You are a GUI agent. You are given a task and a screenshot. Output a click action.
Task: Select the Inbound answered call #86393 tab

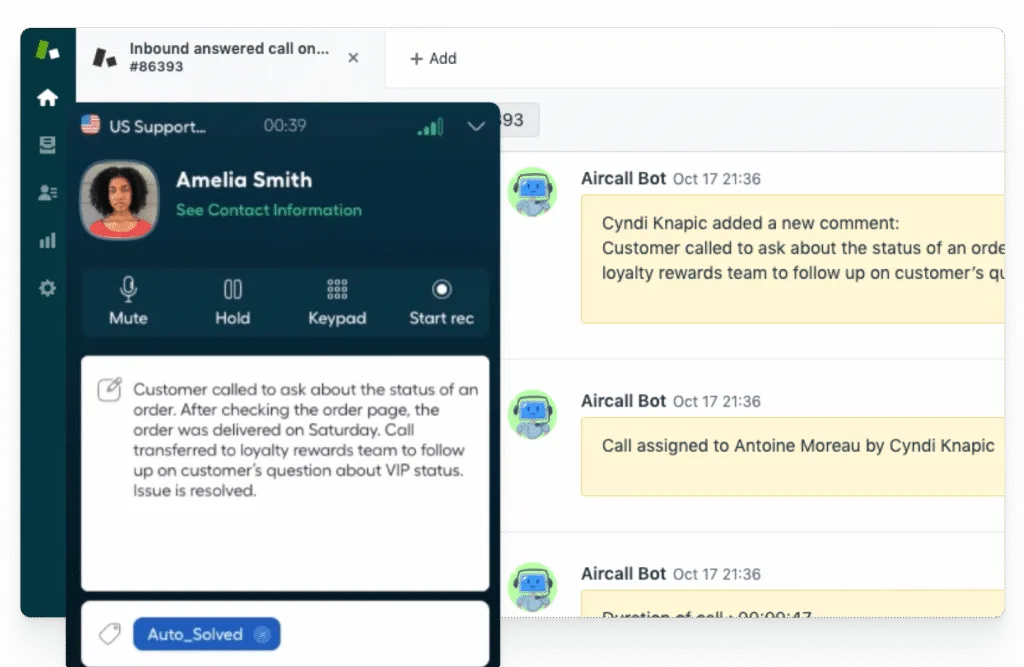[230, 57]
